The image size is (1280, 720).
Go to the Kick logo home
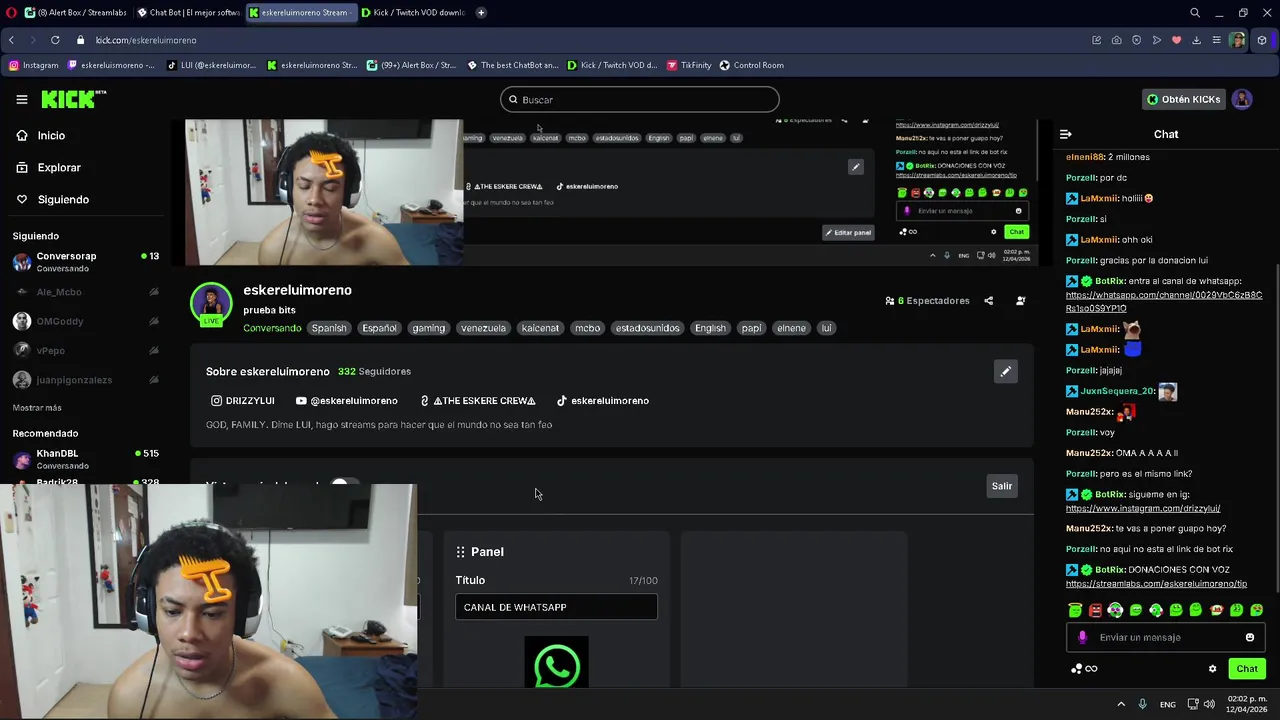click(x=73, y=99)
